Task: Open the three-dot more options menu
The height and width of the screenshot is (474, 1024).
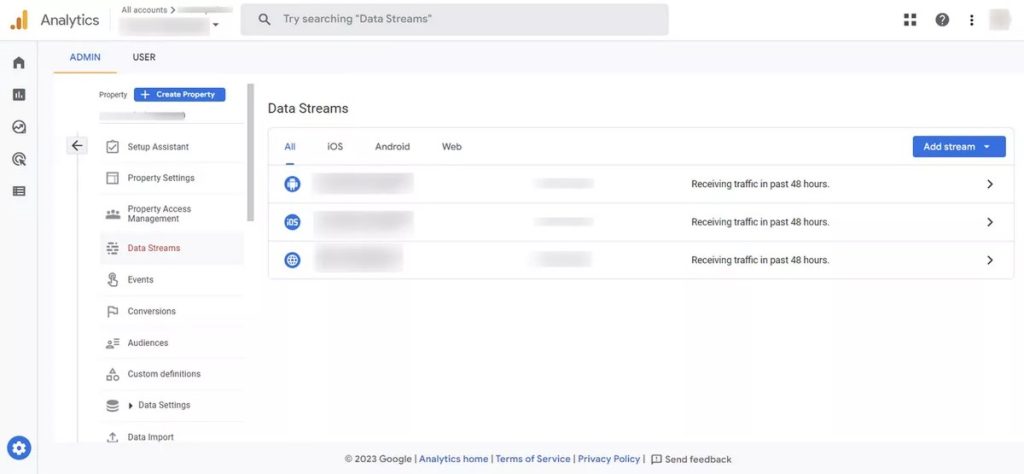Action: pos(971,20)
